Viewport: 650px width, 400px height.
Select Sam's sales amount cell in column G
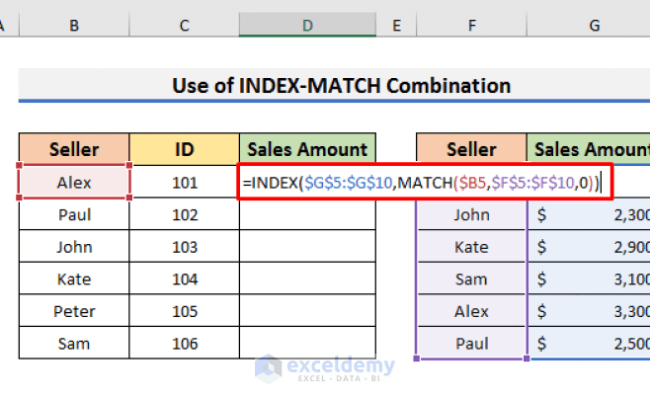coord(589,279)
